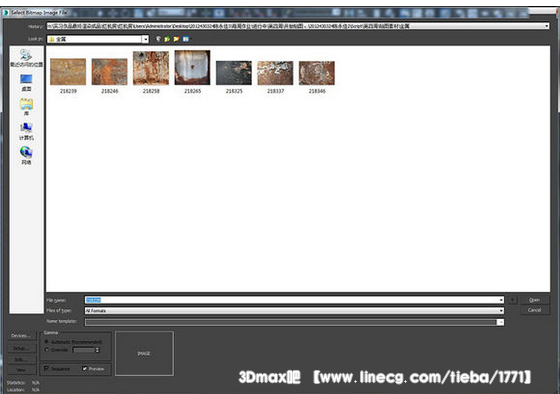Toggle the Preview checkbox
This screenshot has height=394, width=560.
click(85, 368)
